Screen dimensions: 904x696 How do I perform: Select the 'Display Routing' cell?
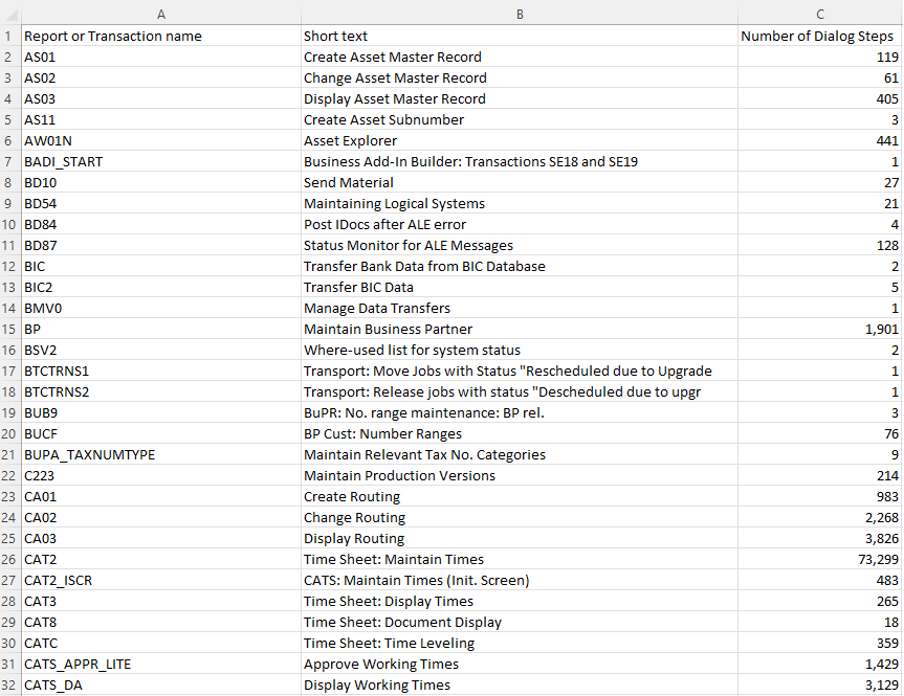click(x=354, y=538)
